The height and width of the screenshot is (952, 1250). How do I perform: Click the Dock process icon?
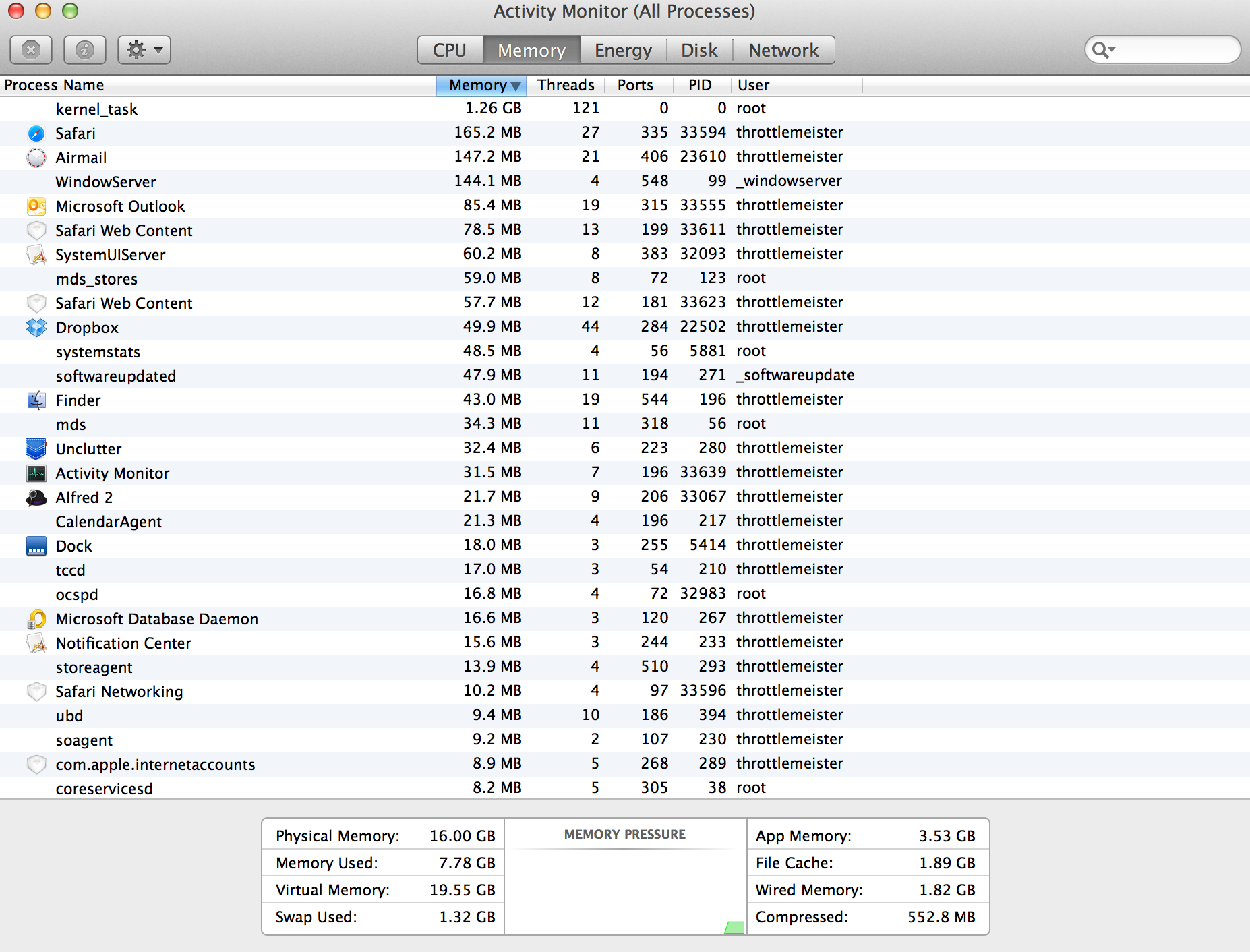36,546
